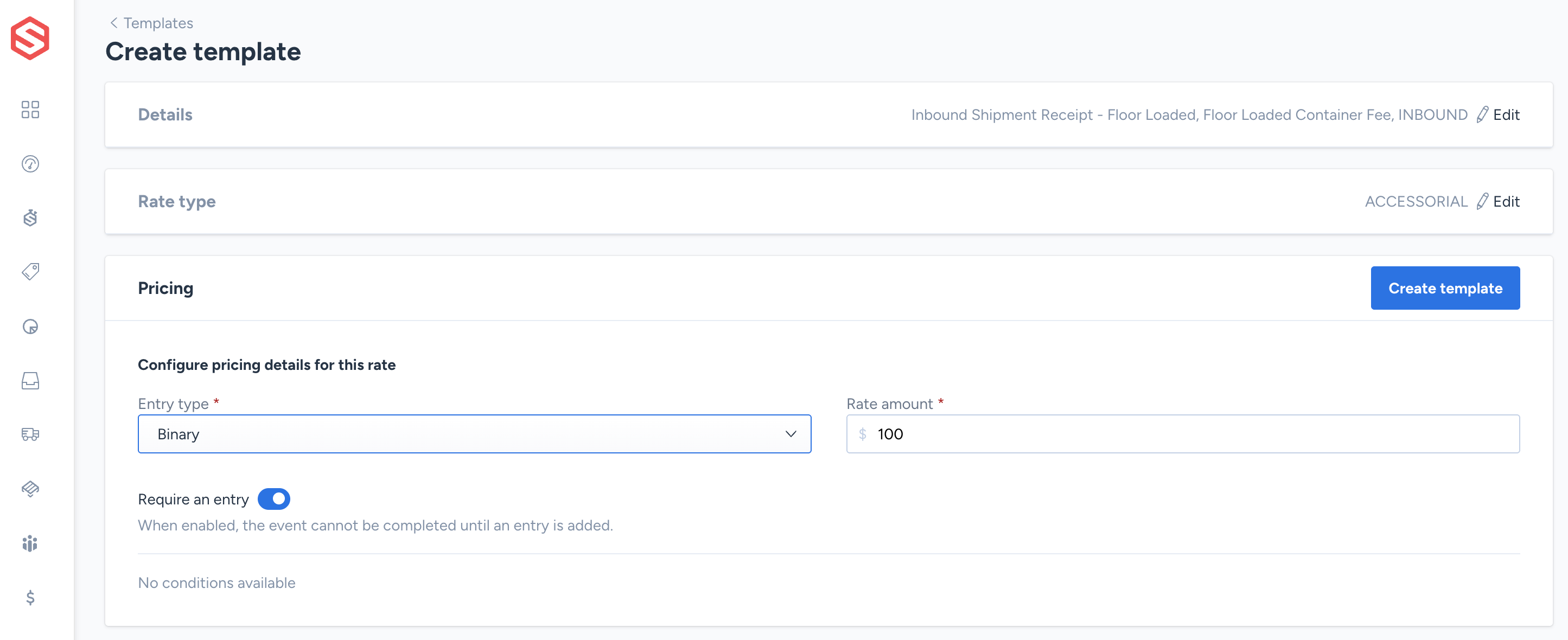The height and width of the screenshot is (640, 1568).
Task: Toggle the Require an entry switch
Action: click(274, 499)
